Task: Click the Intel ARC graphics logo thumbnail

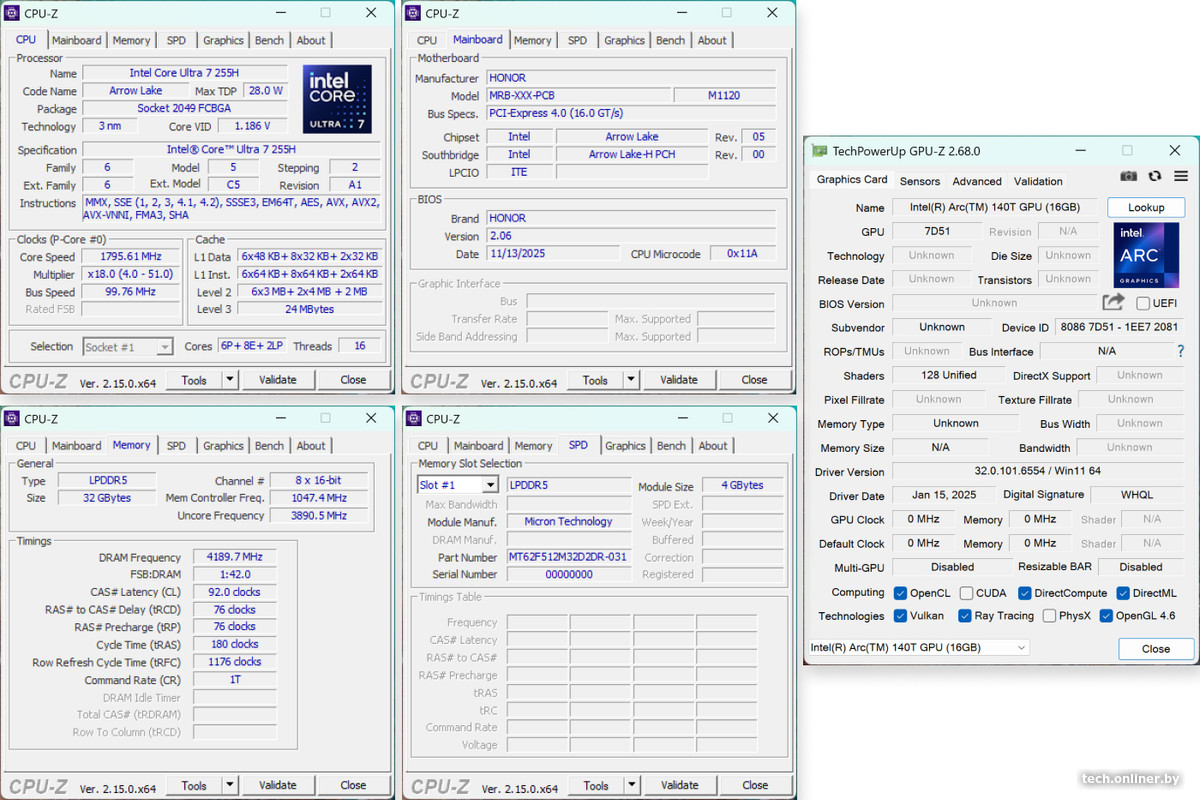Action: [1145, 255]
